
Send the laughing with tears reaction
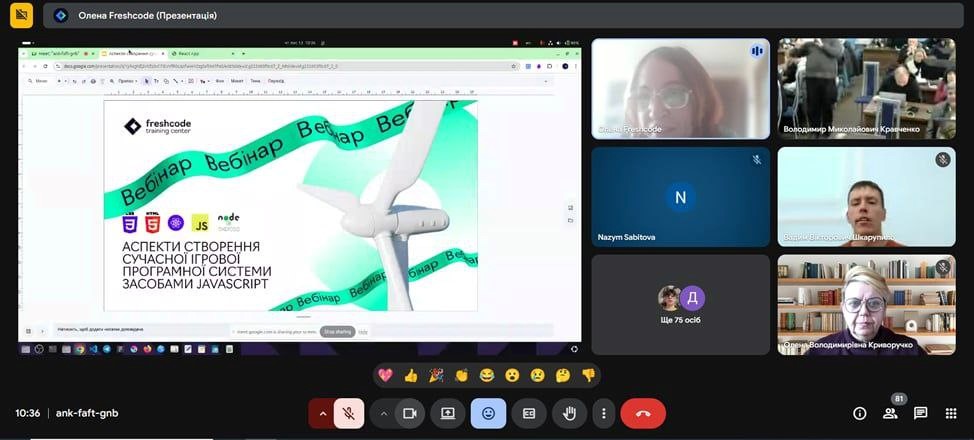pos(486,375)
